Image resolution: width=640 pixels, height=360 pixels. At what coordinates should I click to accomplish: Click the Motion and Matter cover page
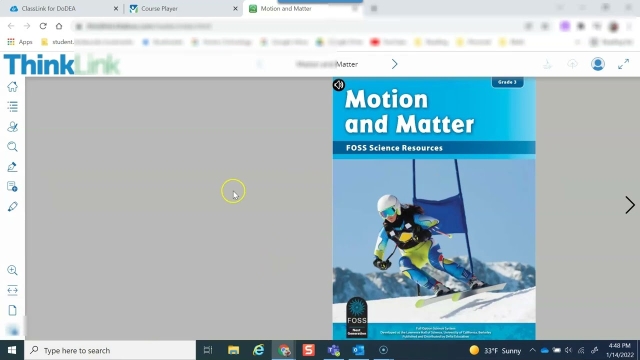(434, 208)
